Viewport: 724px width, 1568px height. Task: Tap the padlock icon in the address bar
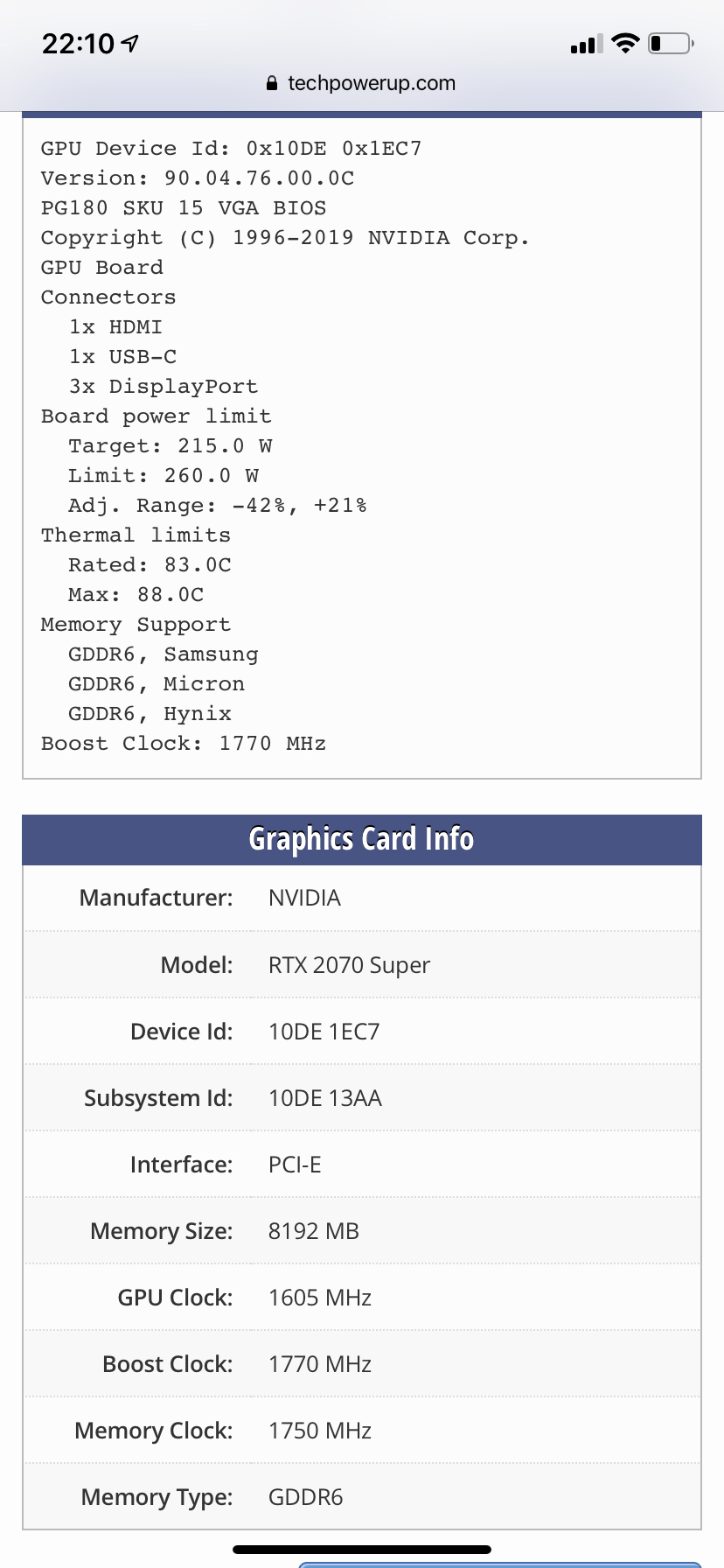point(272,83)
